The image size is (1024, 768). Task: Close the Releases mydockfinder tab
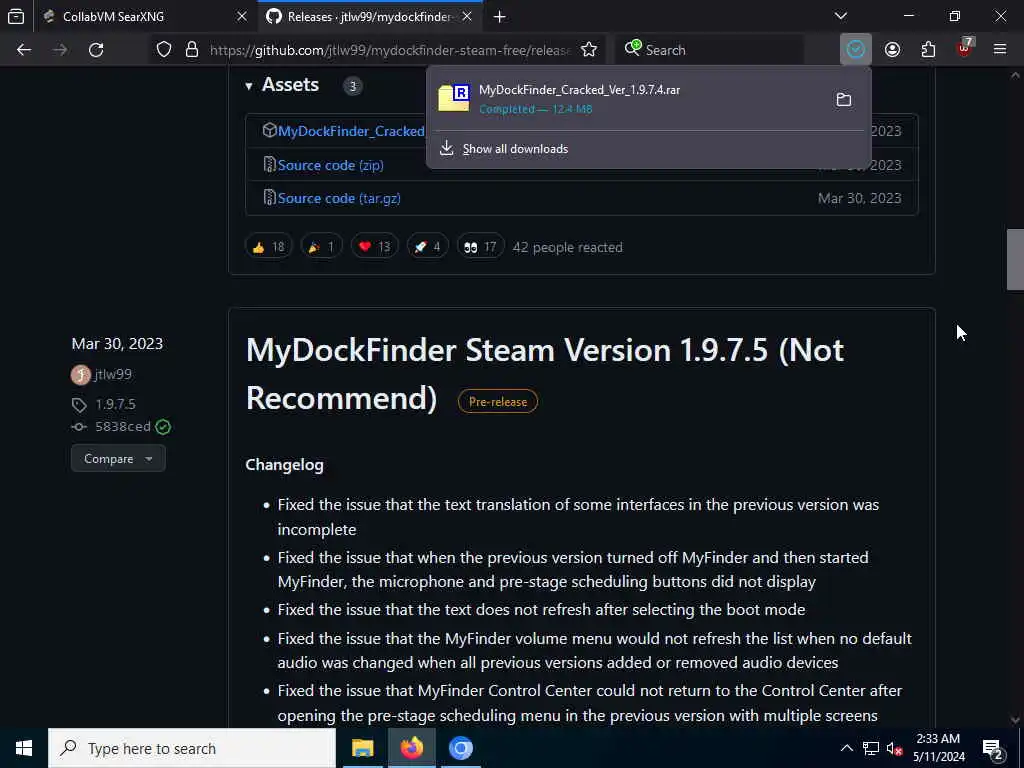coord(467,17)
